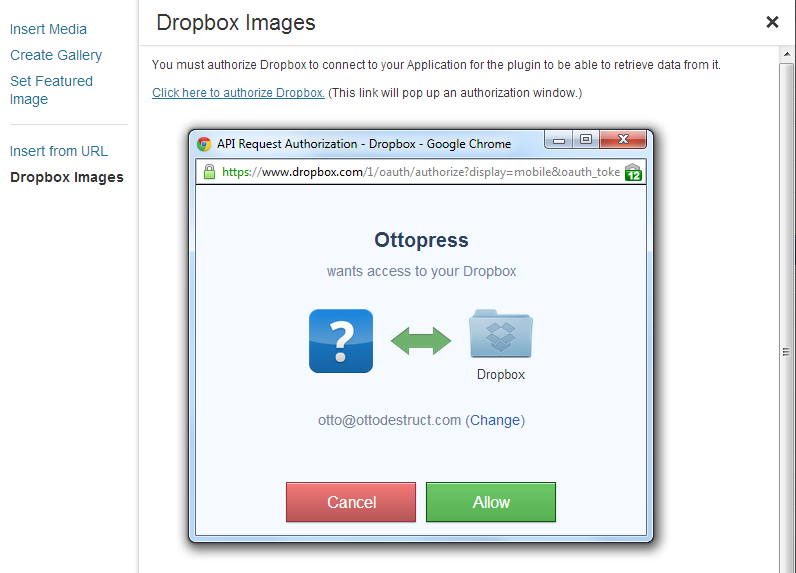The height and width of the screenshot is (573, 796).
Task: Click the Dropbox label under folder
Action: pyautogui.click(x=501, y=375)
